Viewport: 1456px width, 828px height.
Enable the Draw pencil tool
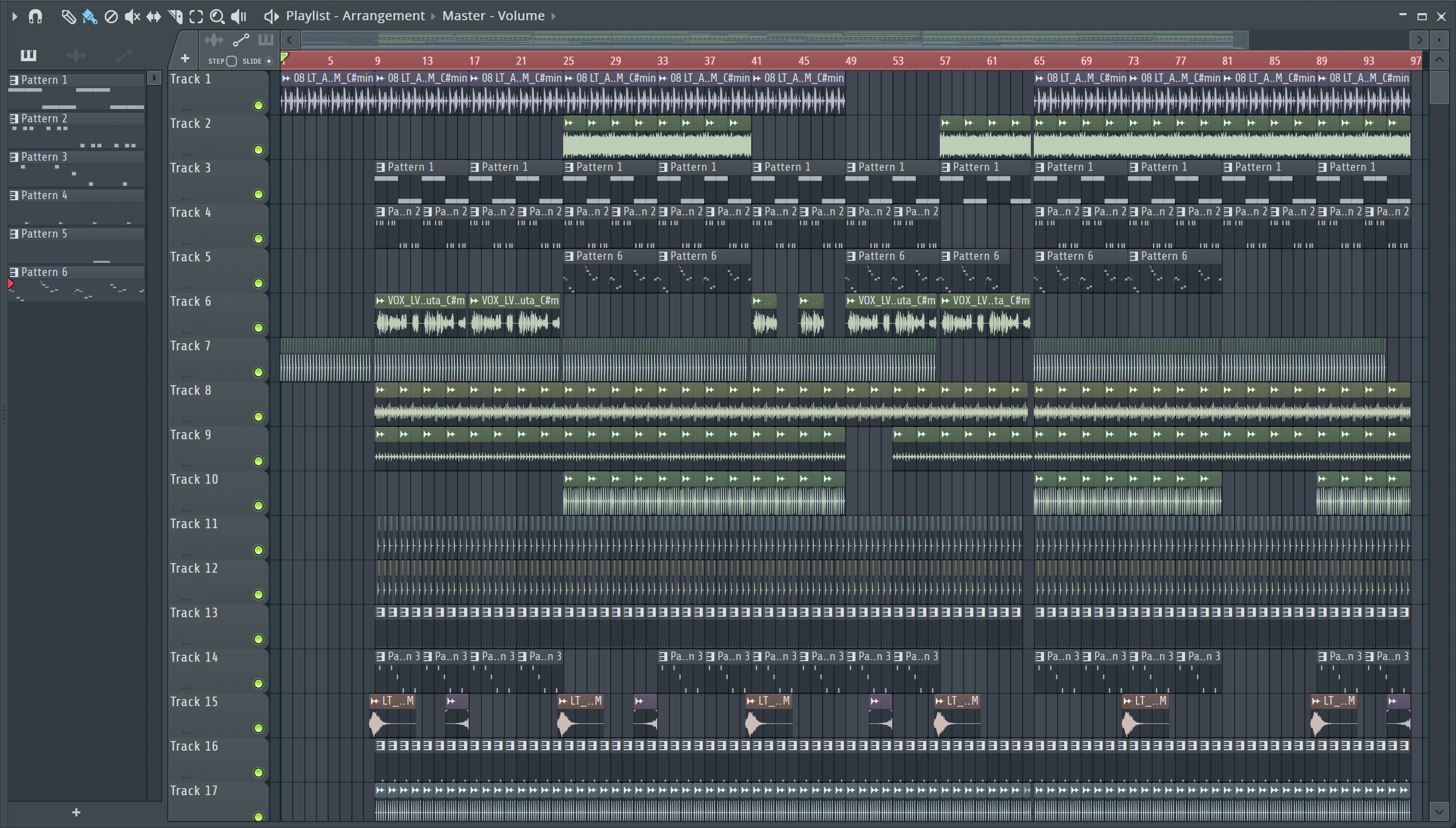pos(68,17)
